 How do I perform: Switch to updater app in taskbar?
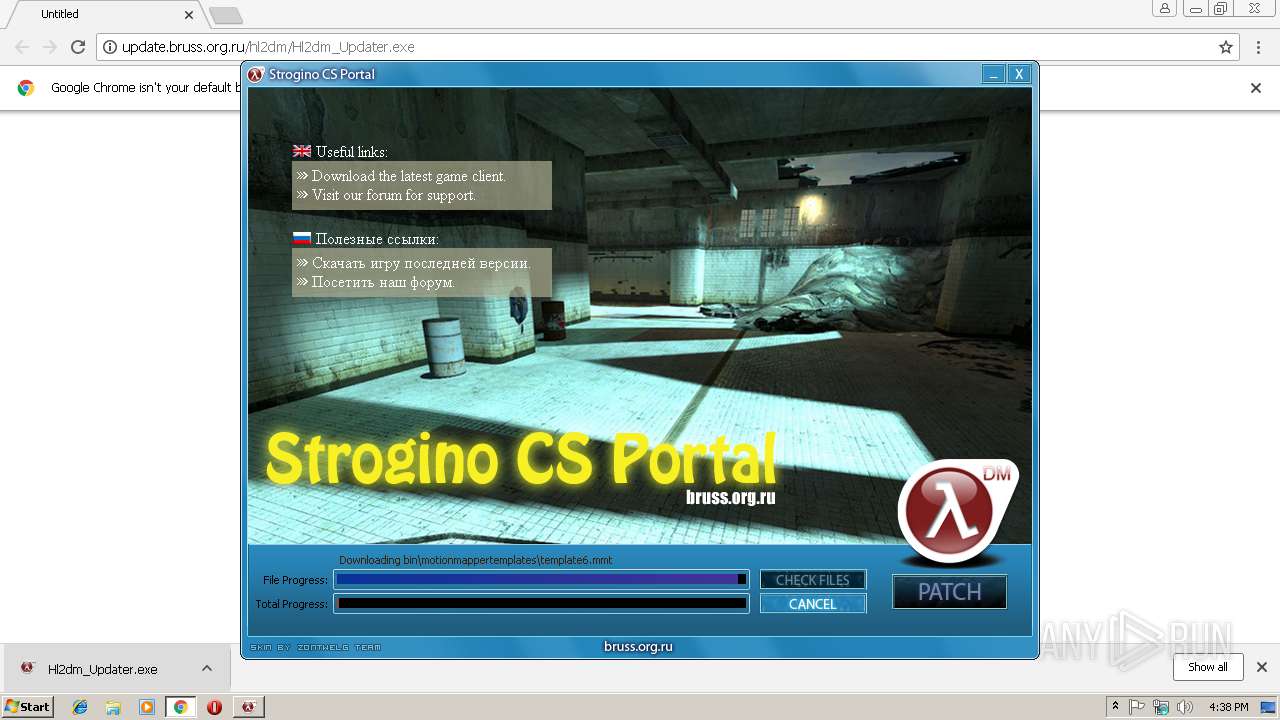[248, 707]
